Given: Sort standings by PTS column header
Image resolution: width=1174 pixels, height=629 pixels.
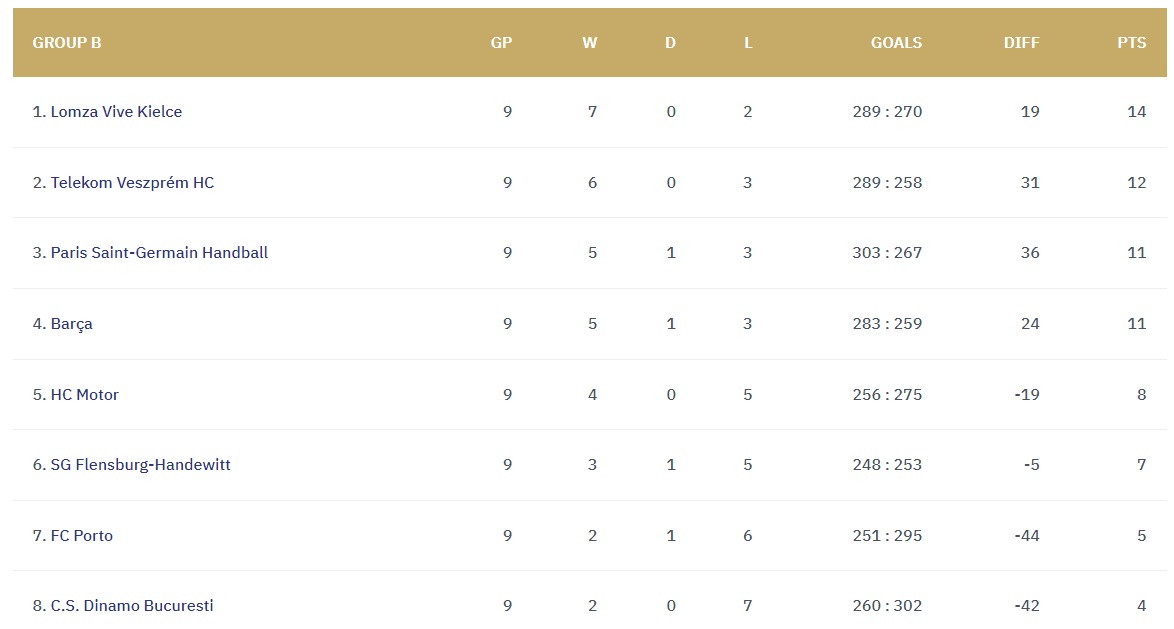Looking at the screenshot, I should pos(1132,43).
